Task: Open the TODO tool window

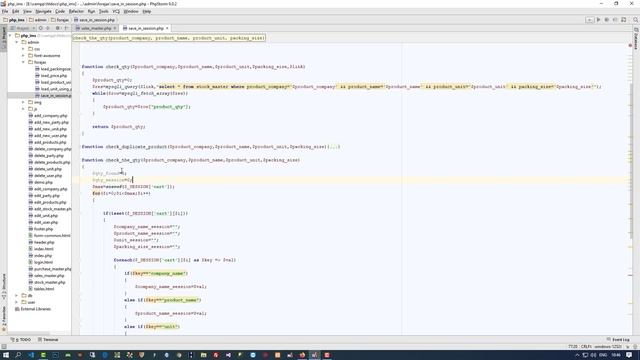Action: pyautogui.click(x=20, y=340)
